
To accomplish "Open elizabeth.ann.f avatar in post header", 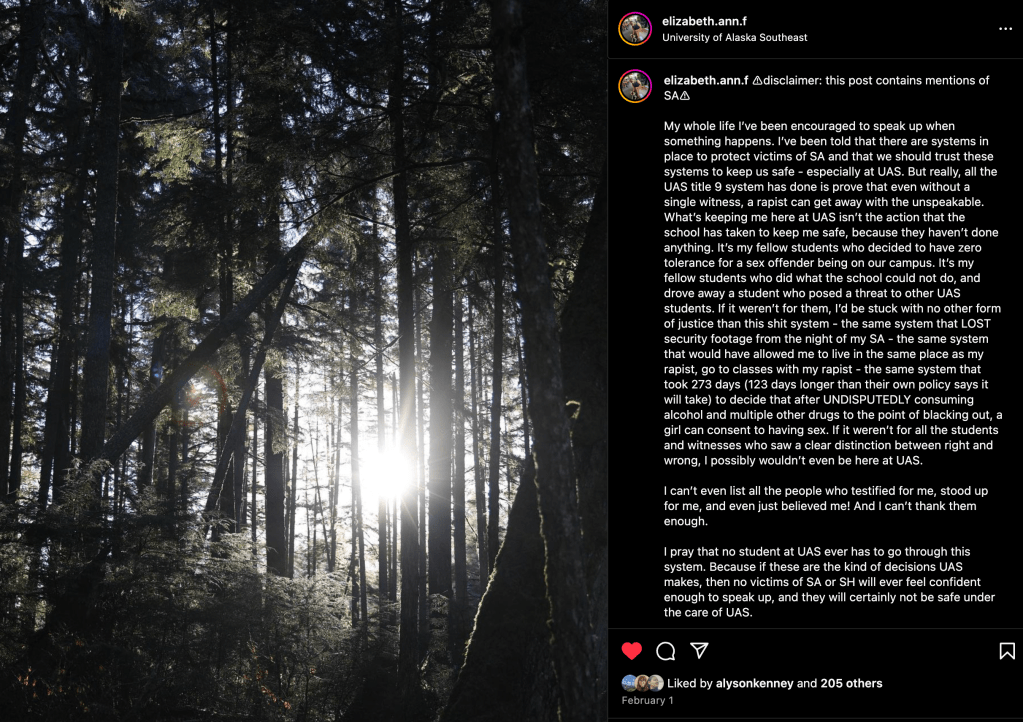I will point(635,29).
